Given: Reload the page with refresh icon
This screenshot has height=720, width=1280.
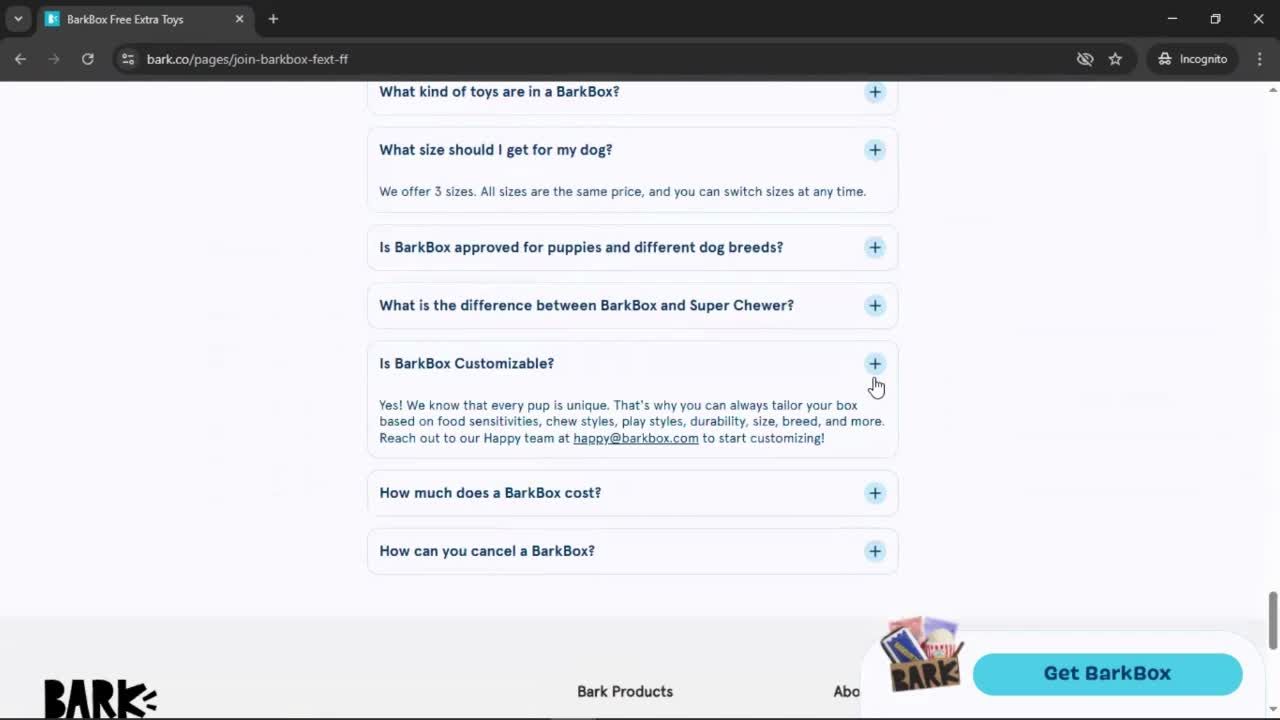Looking at the screenshot, I should (x=88, y=59).
